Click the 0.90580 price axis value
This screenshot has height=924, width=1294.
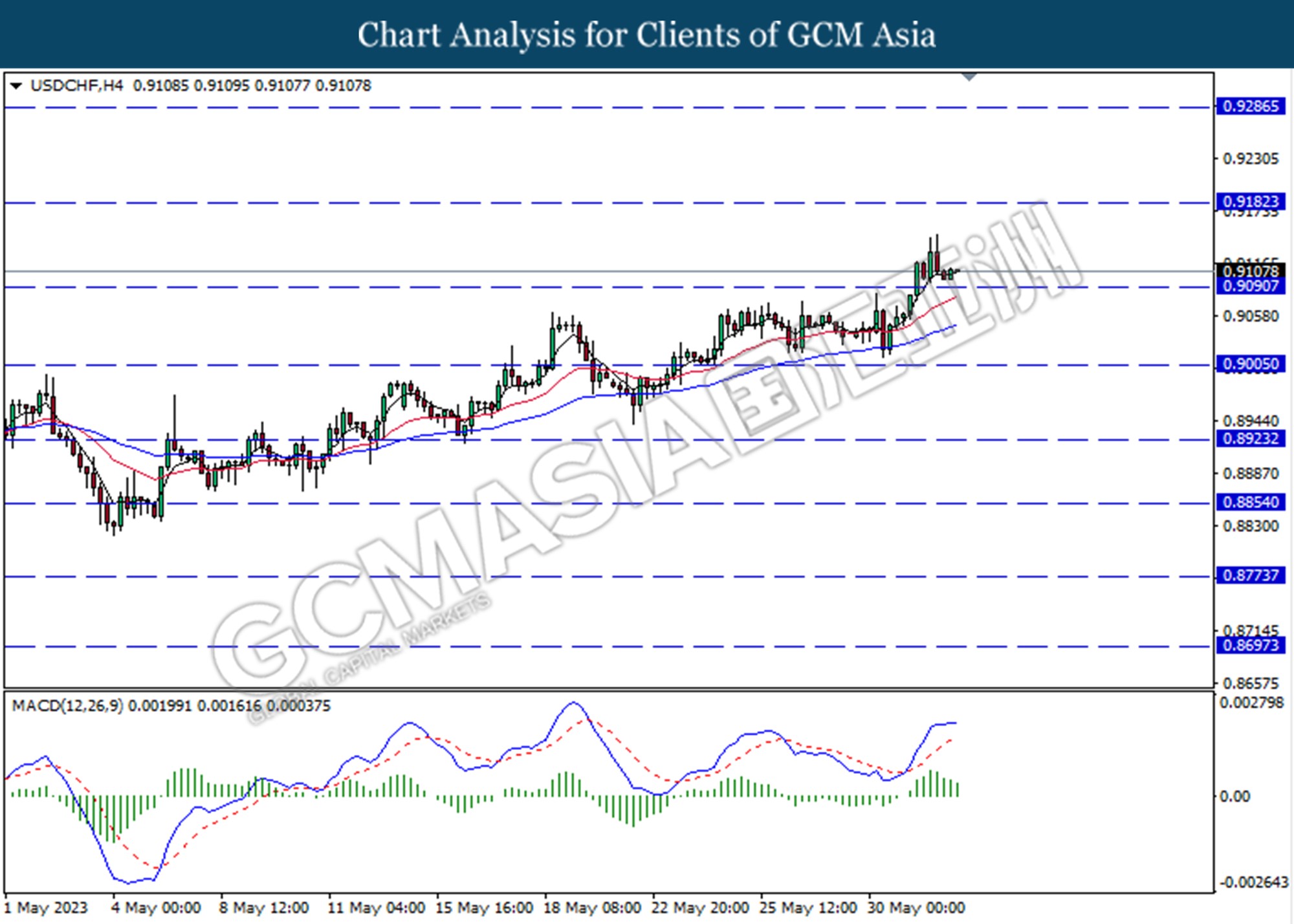pyautogui.click(x=1251, y=316)
